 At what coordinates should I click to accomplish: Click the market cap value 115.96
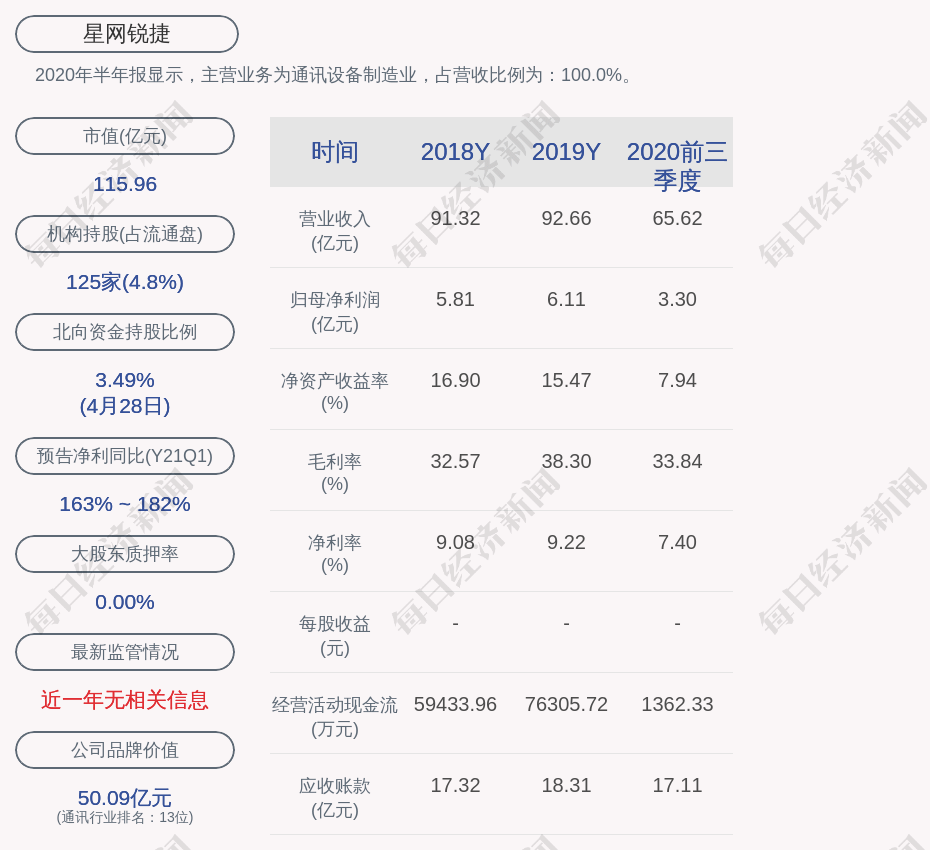[x=124, y=184]
